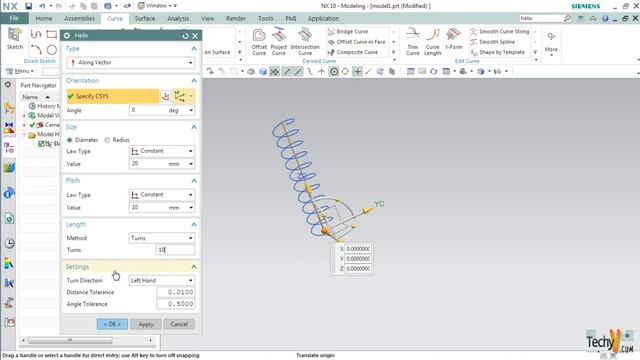The width and height of the screenshot is (640, 360).
Task: Open the Offset Curve tool
Action: click(x=259, y=42)
